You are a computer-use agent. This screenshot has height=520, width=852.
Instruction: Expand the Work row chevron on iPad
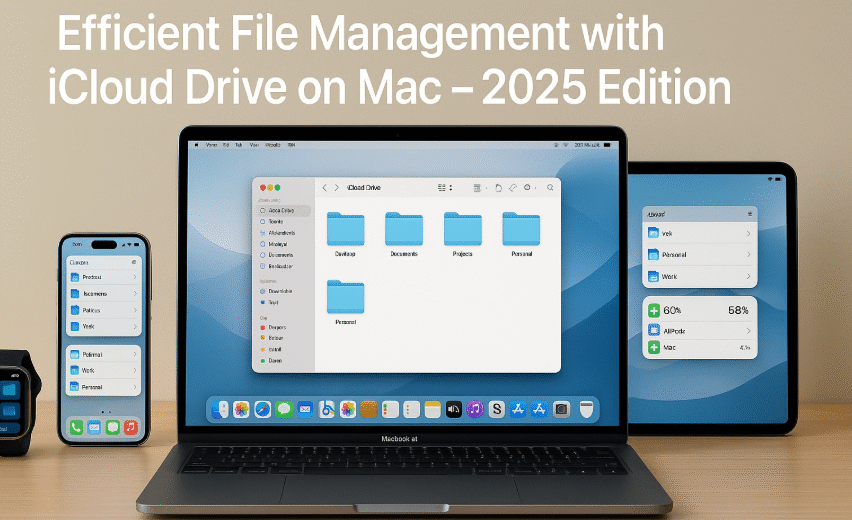tap(748, 276)
